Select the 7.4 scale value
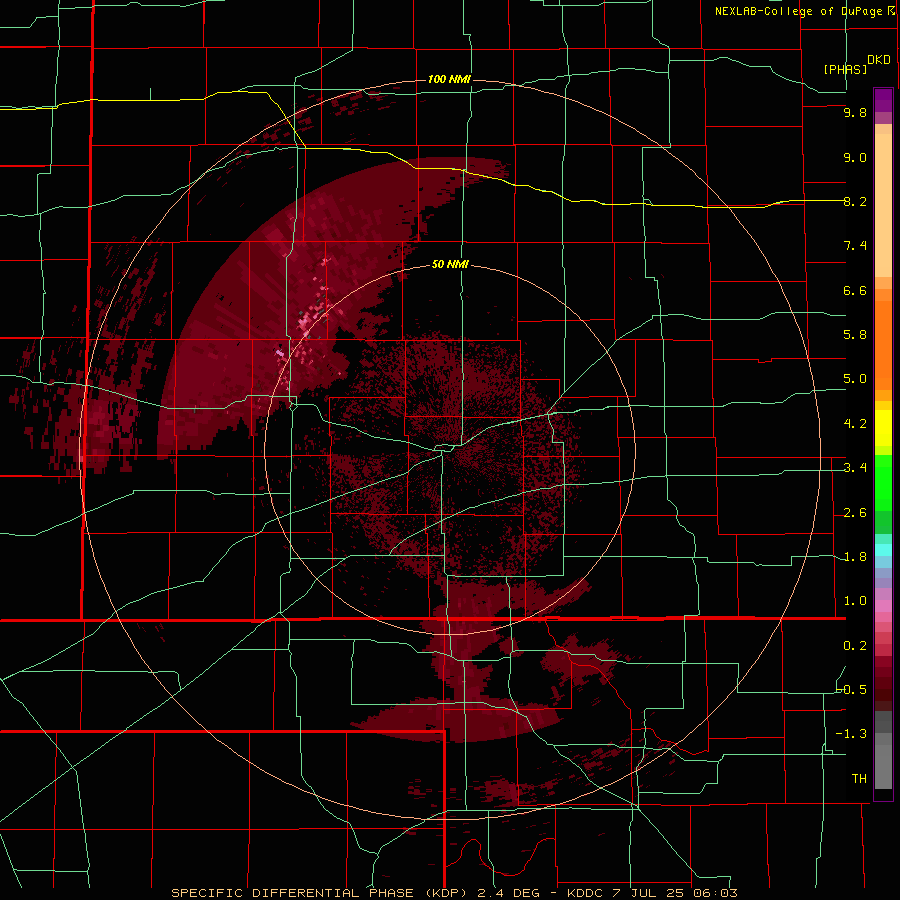Viewport: 900px width, 900px height. [x=855, y=246]
